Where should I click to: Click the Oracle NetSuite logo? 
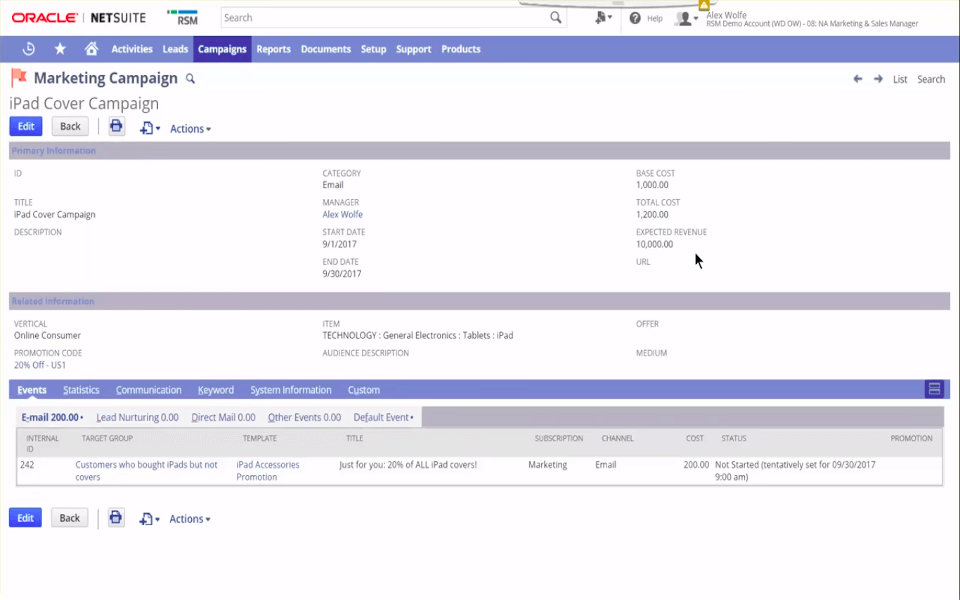coord(79,18)
